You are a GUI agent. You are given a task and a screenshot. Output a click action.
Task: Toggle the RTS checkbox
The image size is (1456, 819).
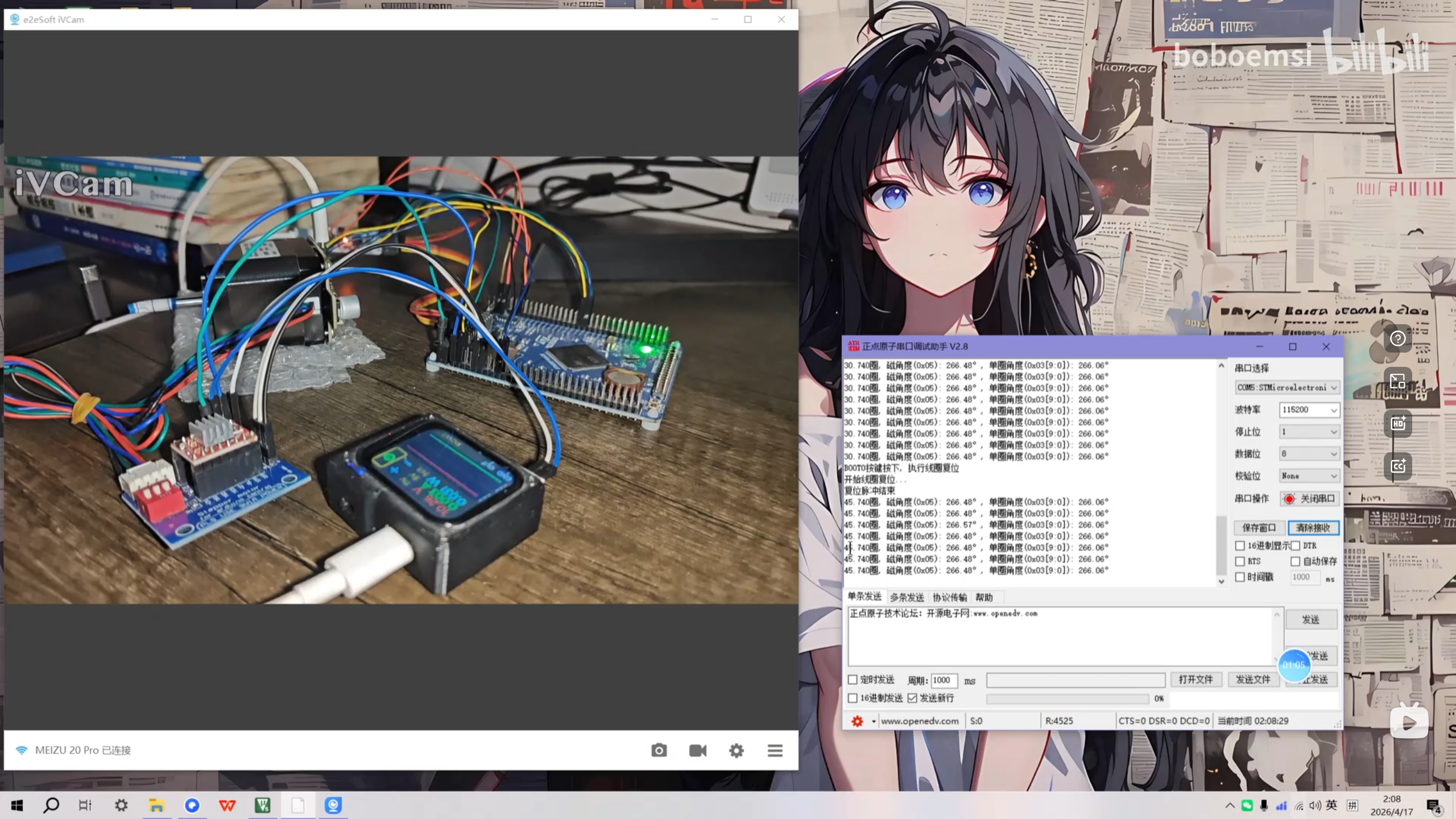tap(1240, 561)
